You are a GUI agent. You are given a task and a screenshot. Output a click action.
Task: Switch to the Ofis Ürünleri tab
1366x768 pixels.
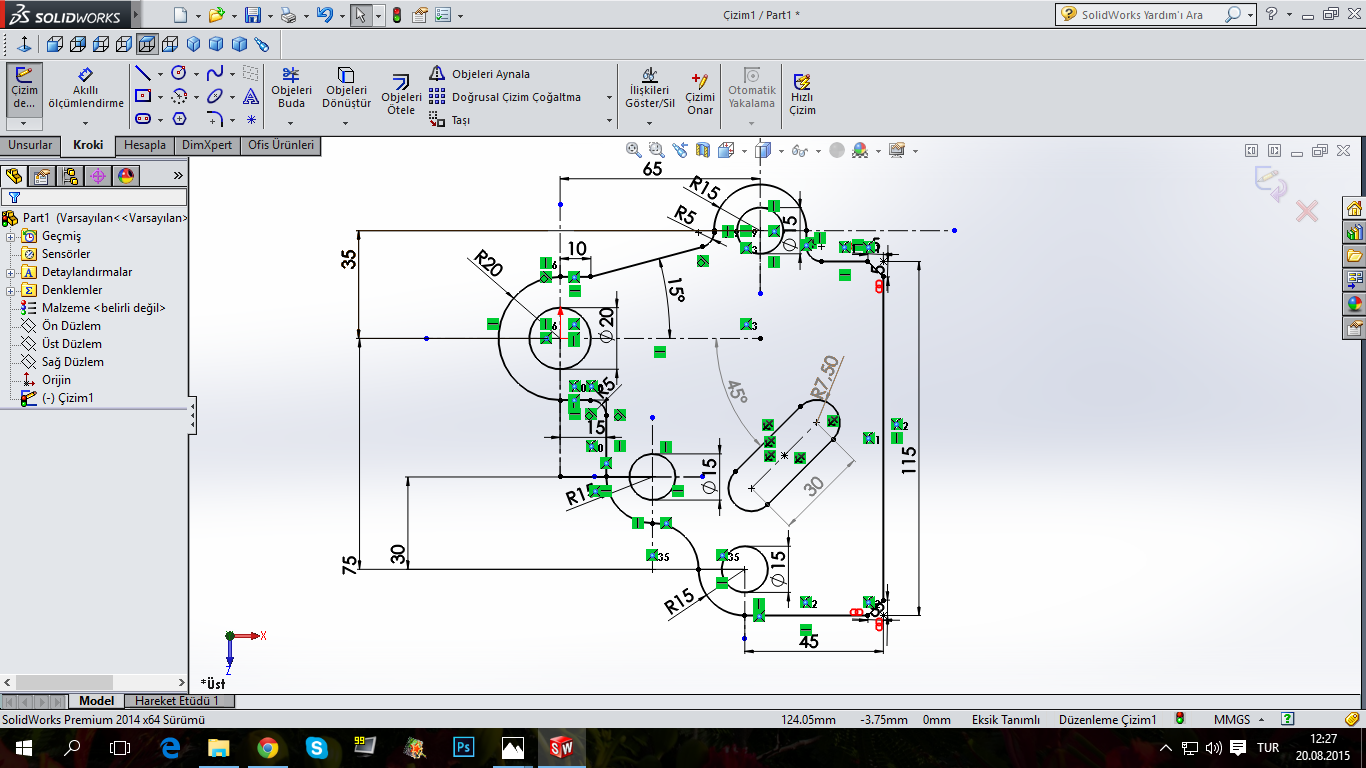point(281,145)
